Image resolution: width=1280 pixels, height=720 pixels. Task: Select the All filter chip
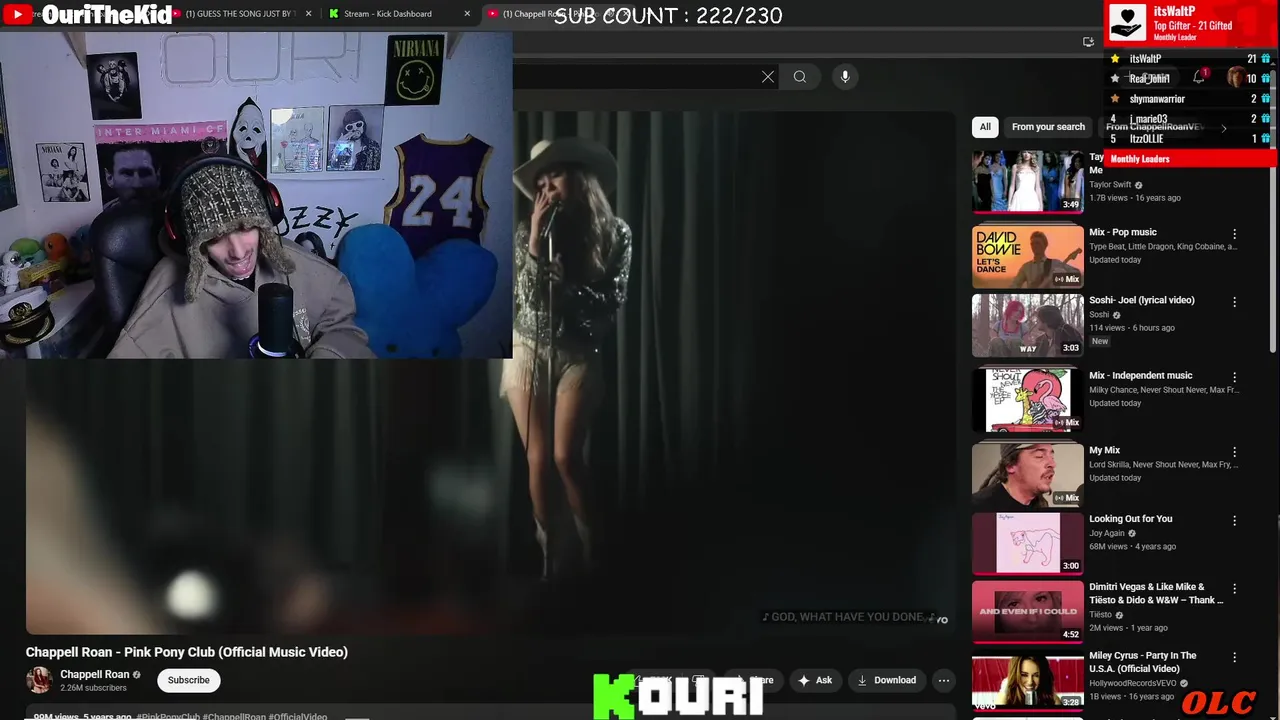tap(985, 127)
